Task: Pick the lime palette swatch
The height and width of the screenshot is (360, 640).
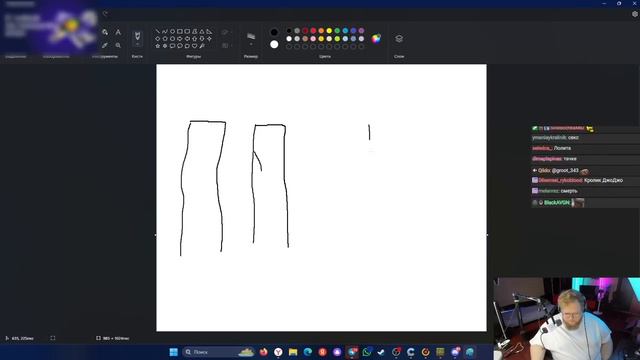Action: tap(337, 39)
